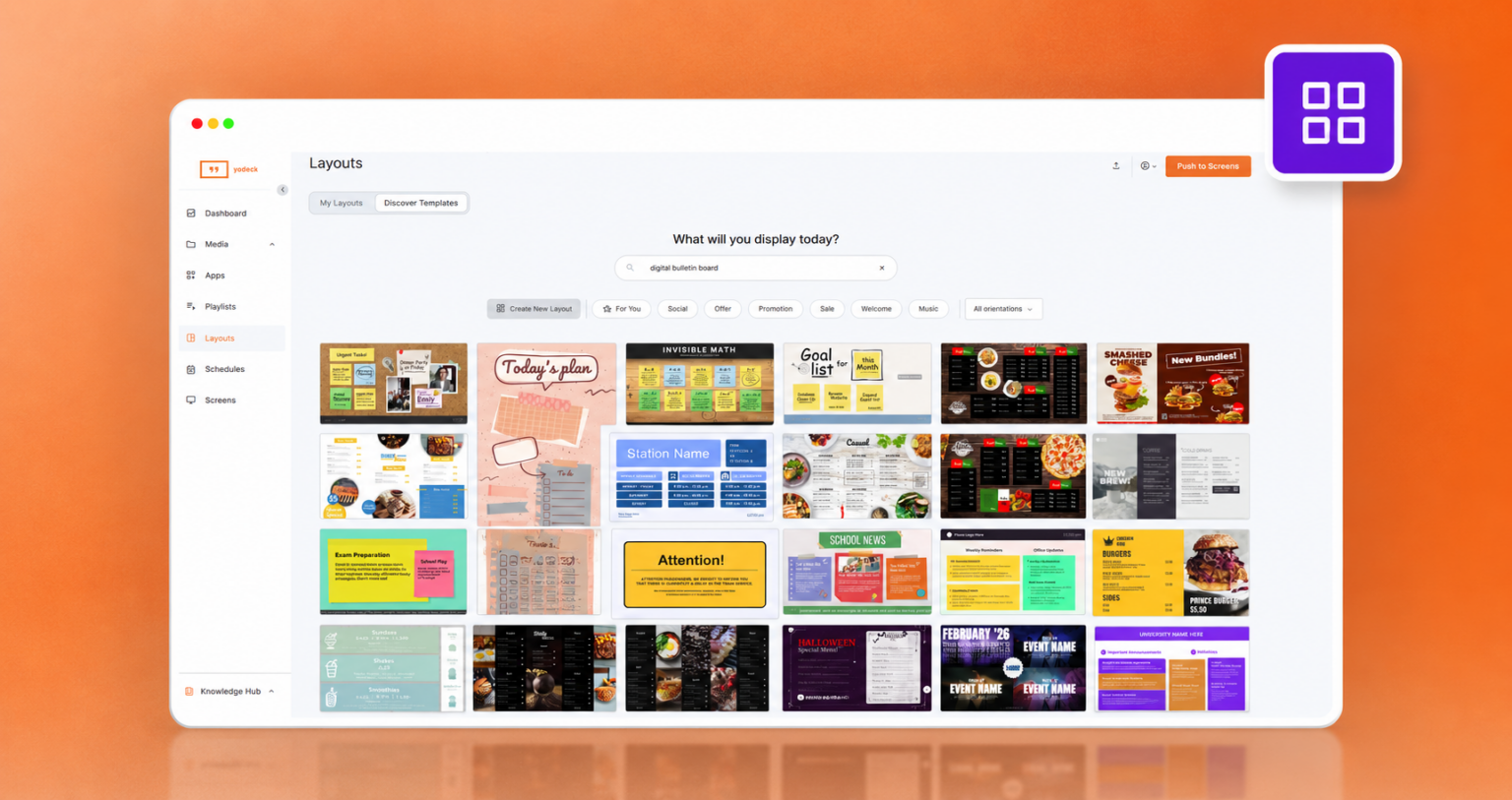Screen dimensions: 1512x800
Task: Click the Push to Screens button
Action: tap(1208, 166)
